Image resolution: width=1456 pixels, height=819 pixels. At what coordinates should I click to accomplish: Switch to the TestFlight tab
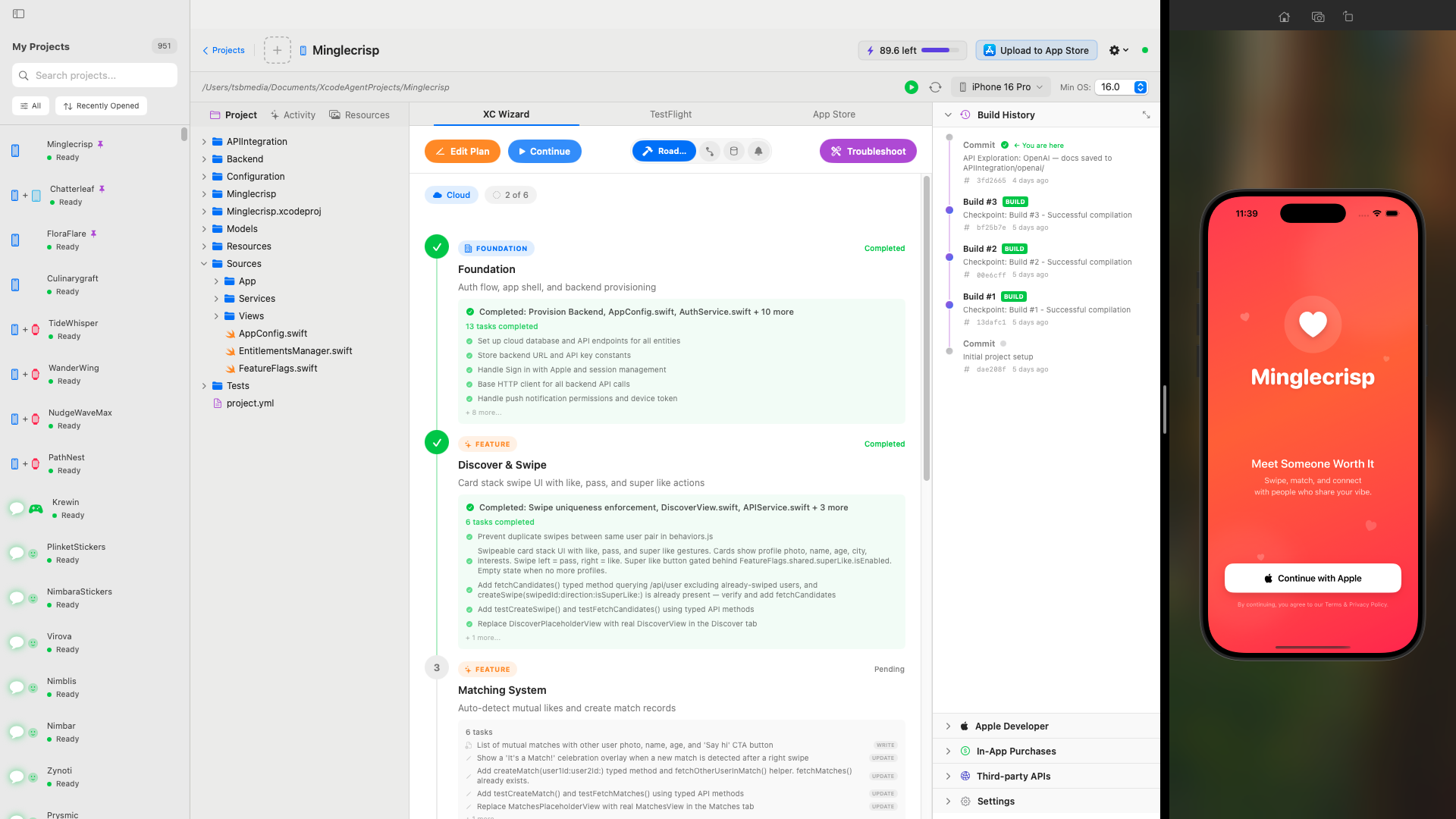click(x=670, y=115)
